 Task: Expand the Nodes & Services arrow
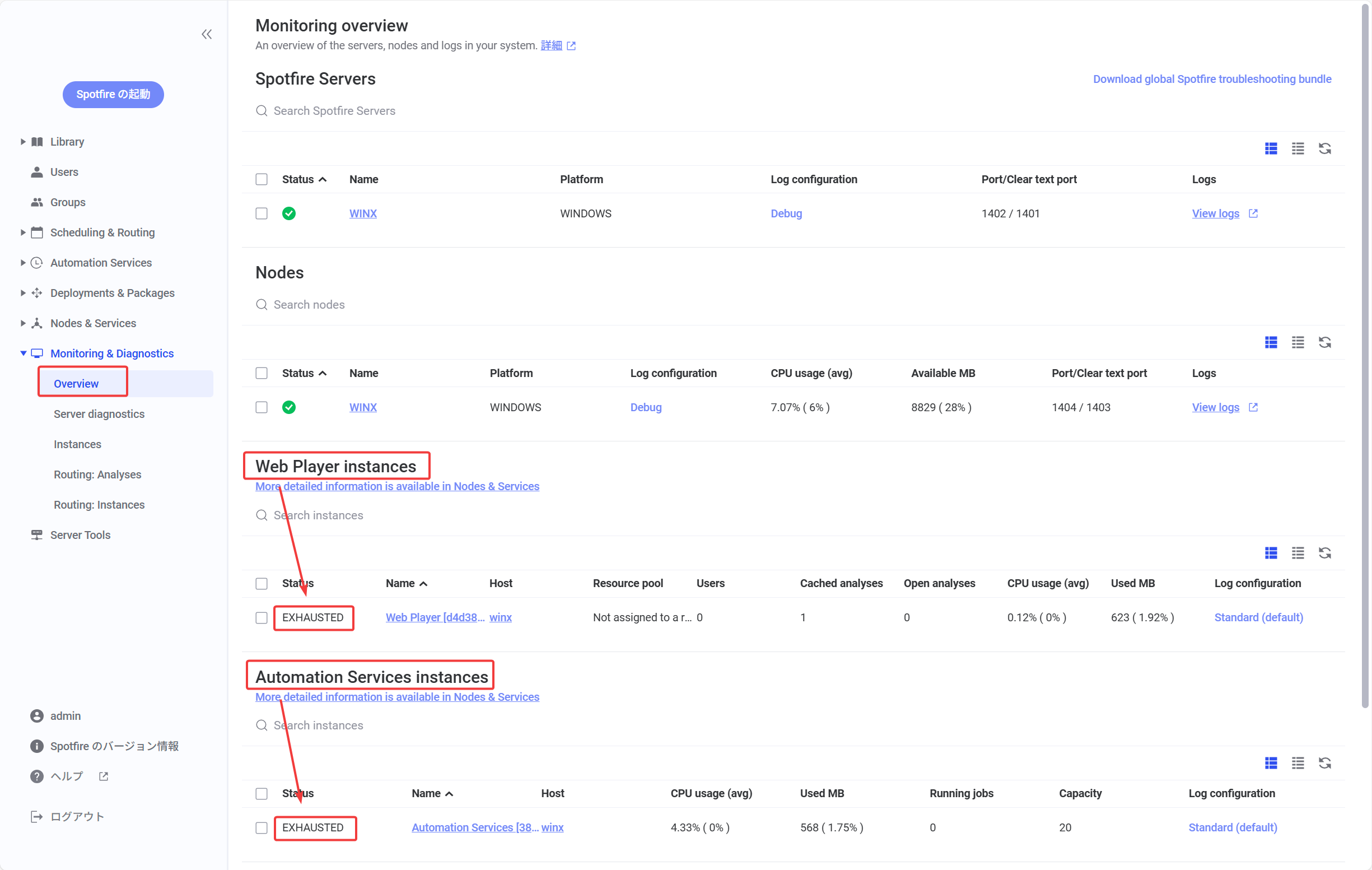click(23, 323)
